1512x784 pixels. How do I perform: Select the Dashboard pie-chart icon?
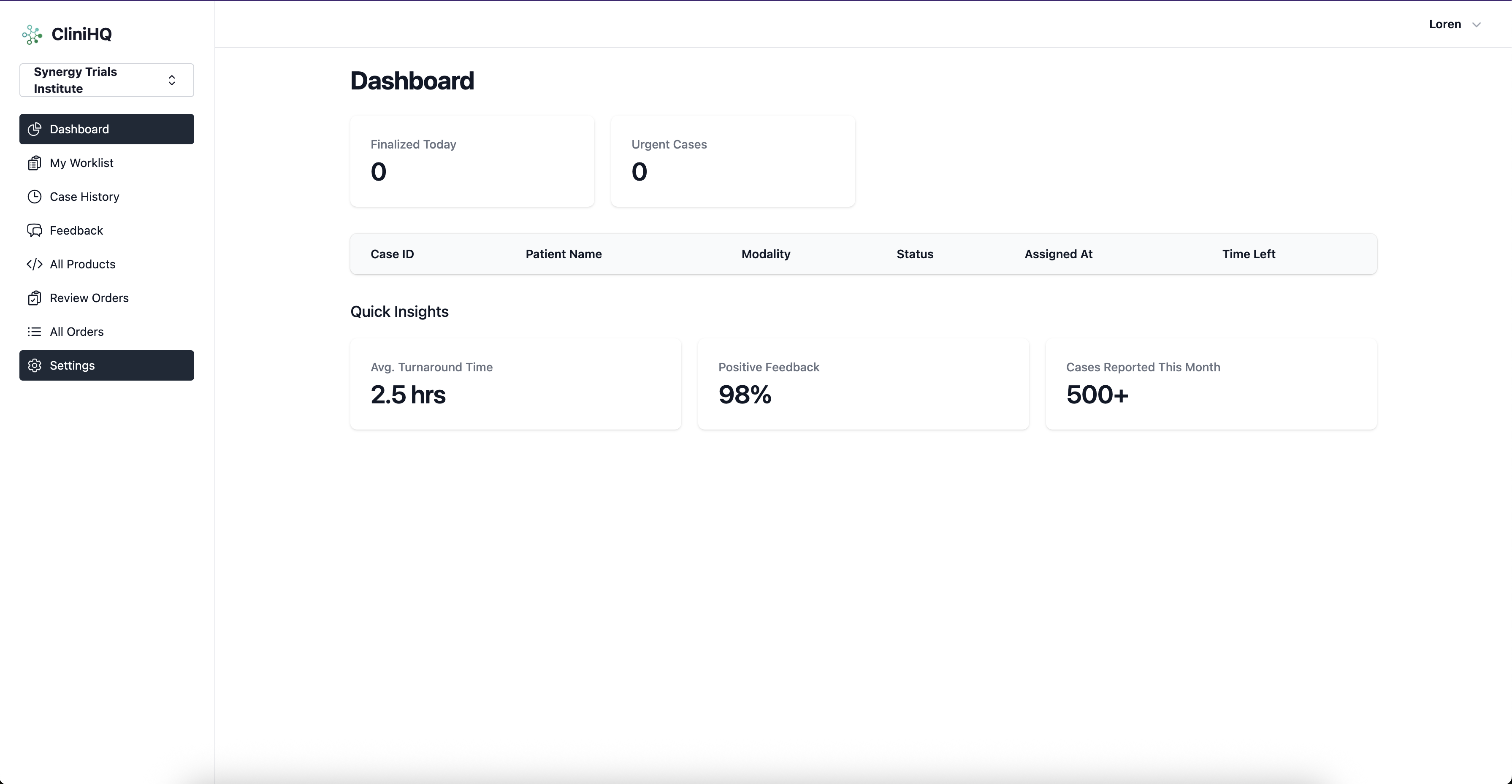[x=35, y=129]
